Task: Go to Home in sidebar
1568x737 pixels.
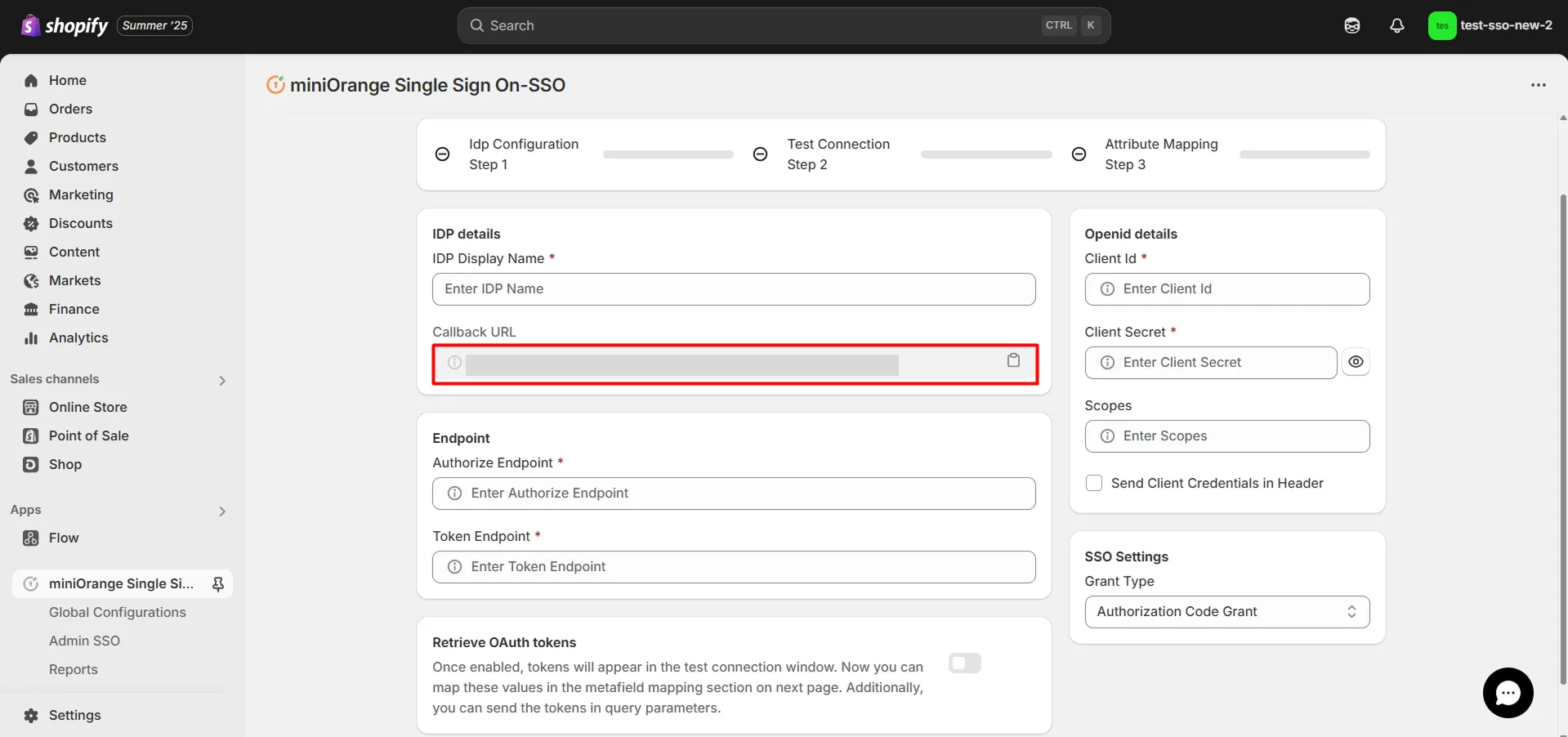Action: [x=67, y=80]
